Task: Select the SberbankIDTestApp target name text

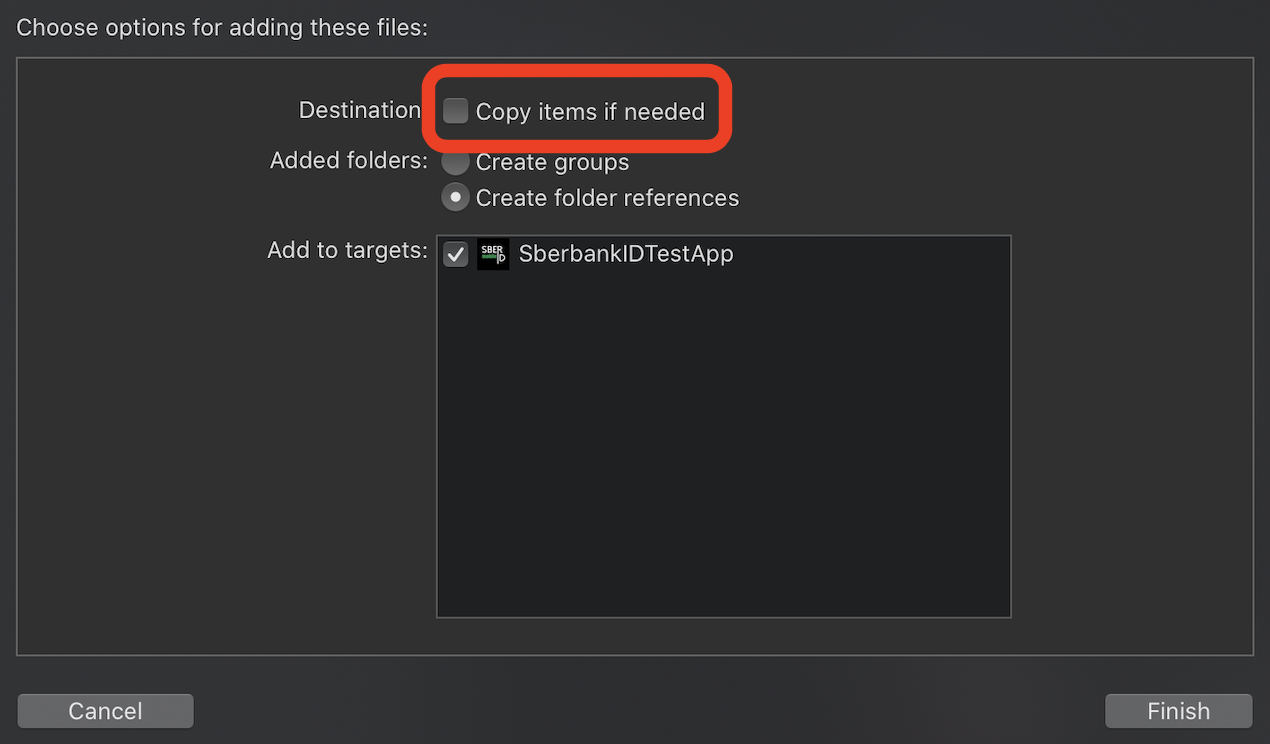Action: pos(626,254)
